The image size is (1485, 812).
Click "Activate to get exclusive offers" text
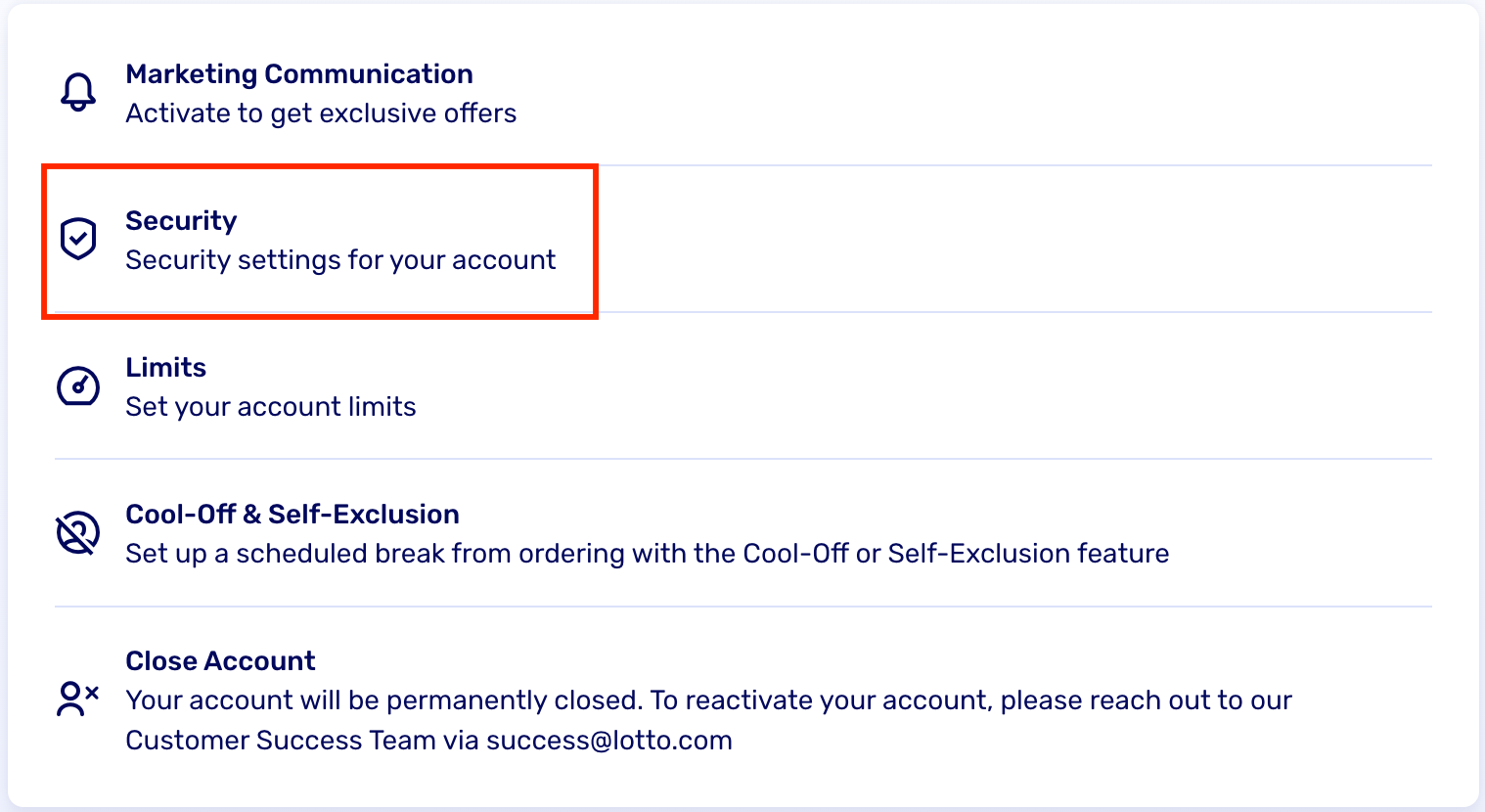click(321, 113)
